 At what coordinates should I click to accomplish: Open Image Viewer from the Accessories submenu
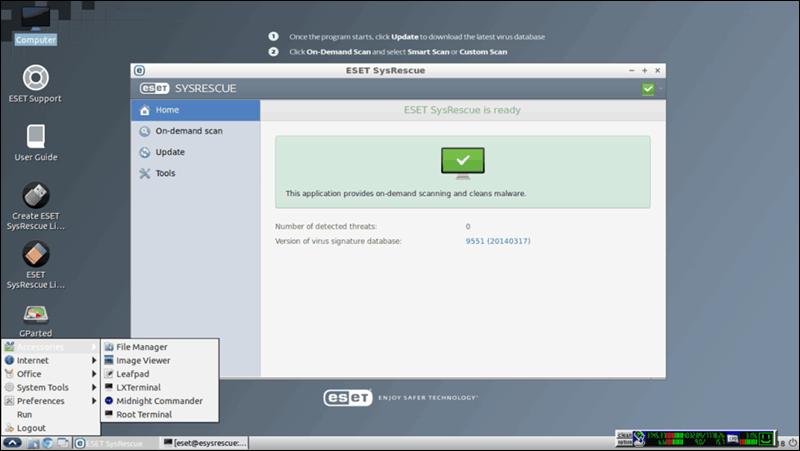[x=160, y=361]
